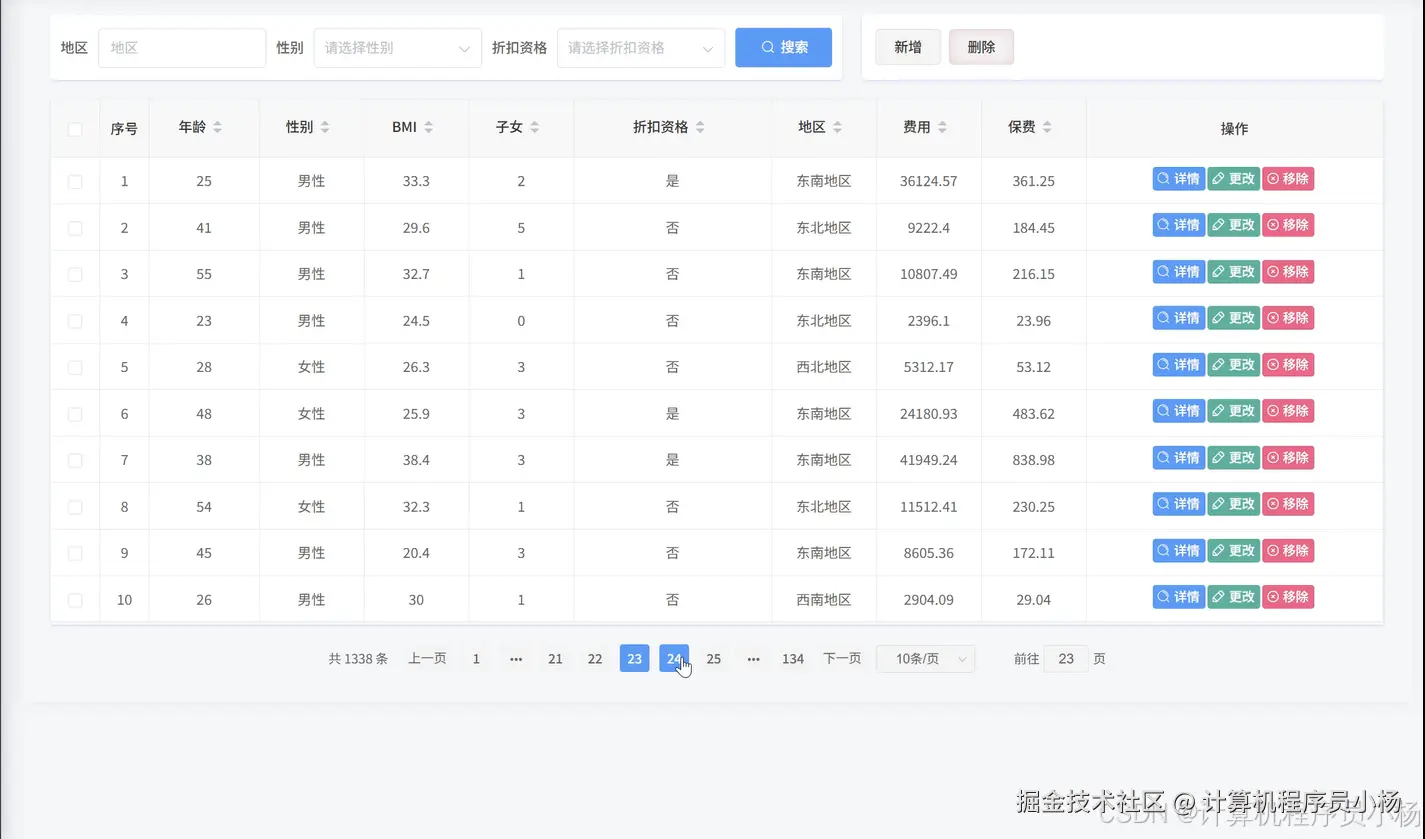
Task: Open 详情 for row 1
Action: (1179, 179)
